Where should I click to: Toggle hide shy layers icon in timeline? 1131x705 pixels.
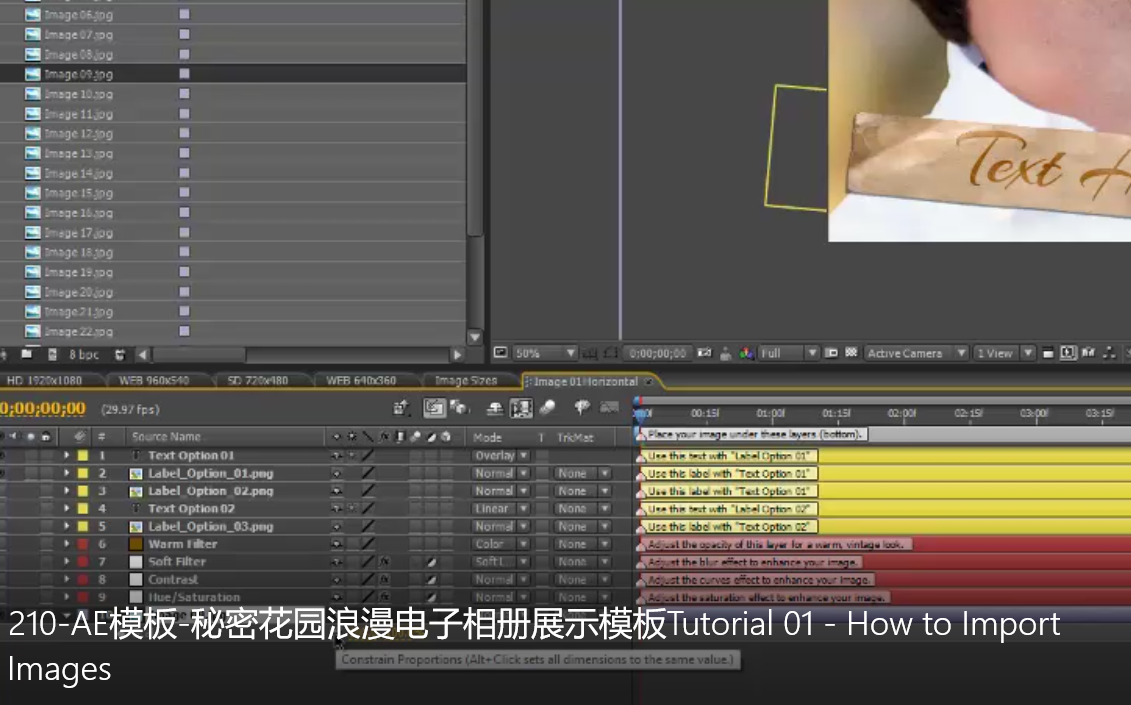coord(494,408)
